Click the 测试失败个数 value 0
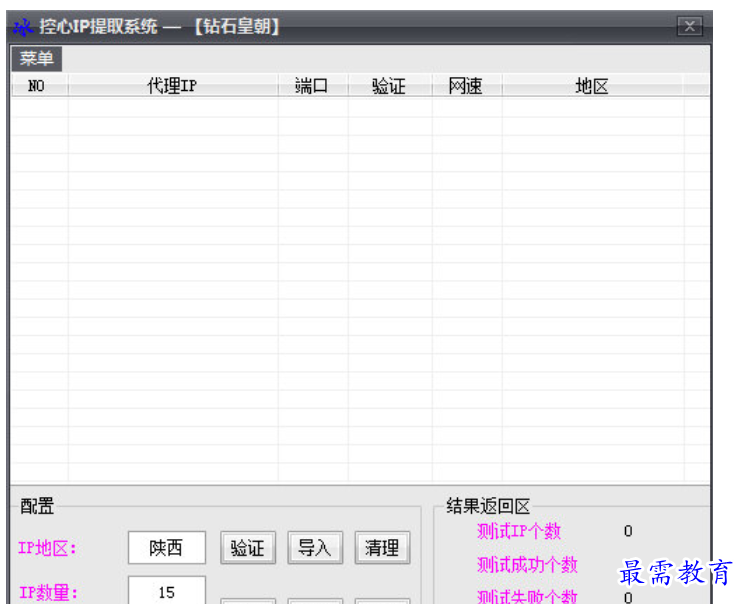The height and width of the screenshot is (604, 741). (628, 597)
